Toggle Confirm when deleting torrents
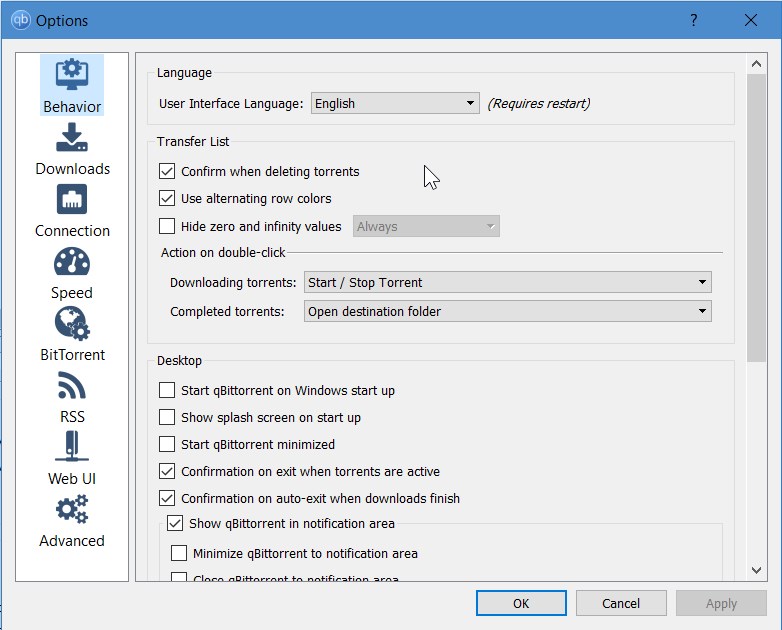 pos(167,172)
